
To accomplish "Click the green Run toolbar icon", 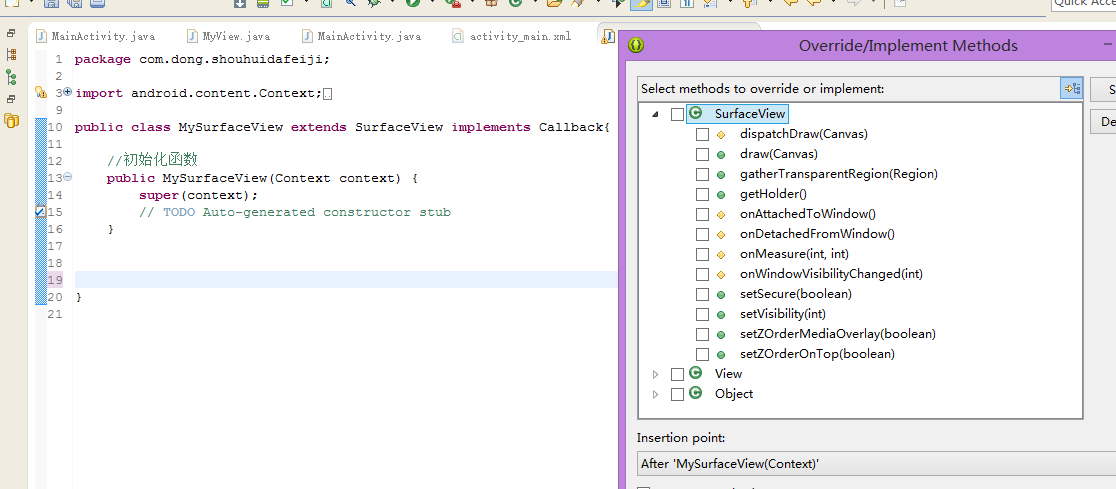I will pyautogui.click(x=413, y=3).
